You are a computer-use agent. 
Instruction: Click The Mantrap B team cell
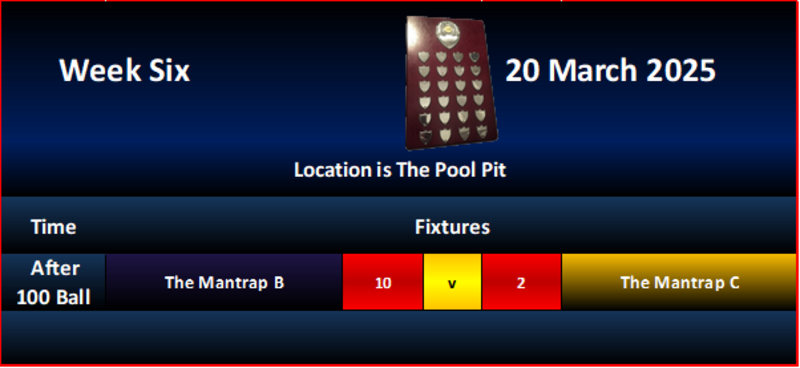tap(224, 282)
